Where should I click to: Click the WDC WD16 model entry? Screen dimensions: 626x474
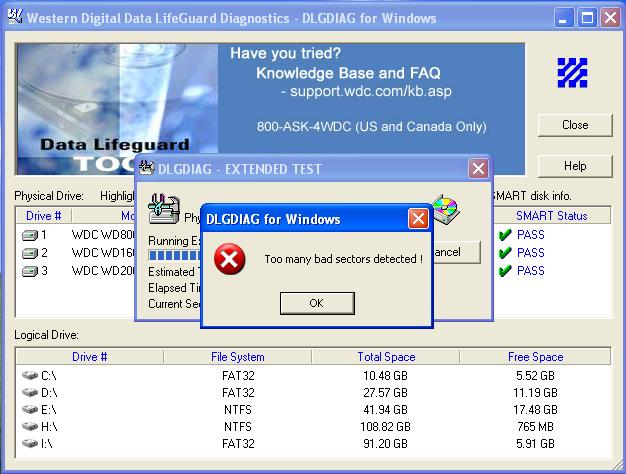[x=103, y=253]
